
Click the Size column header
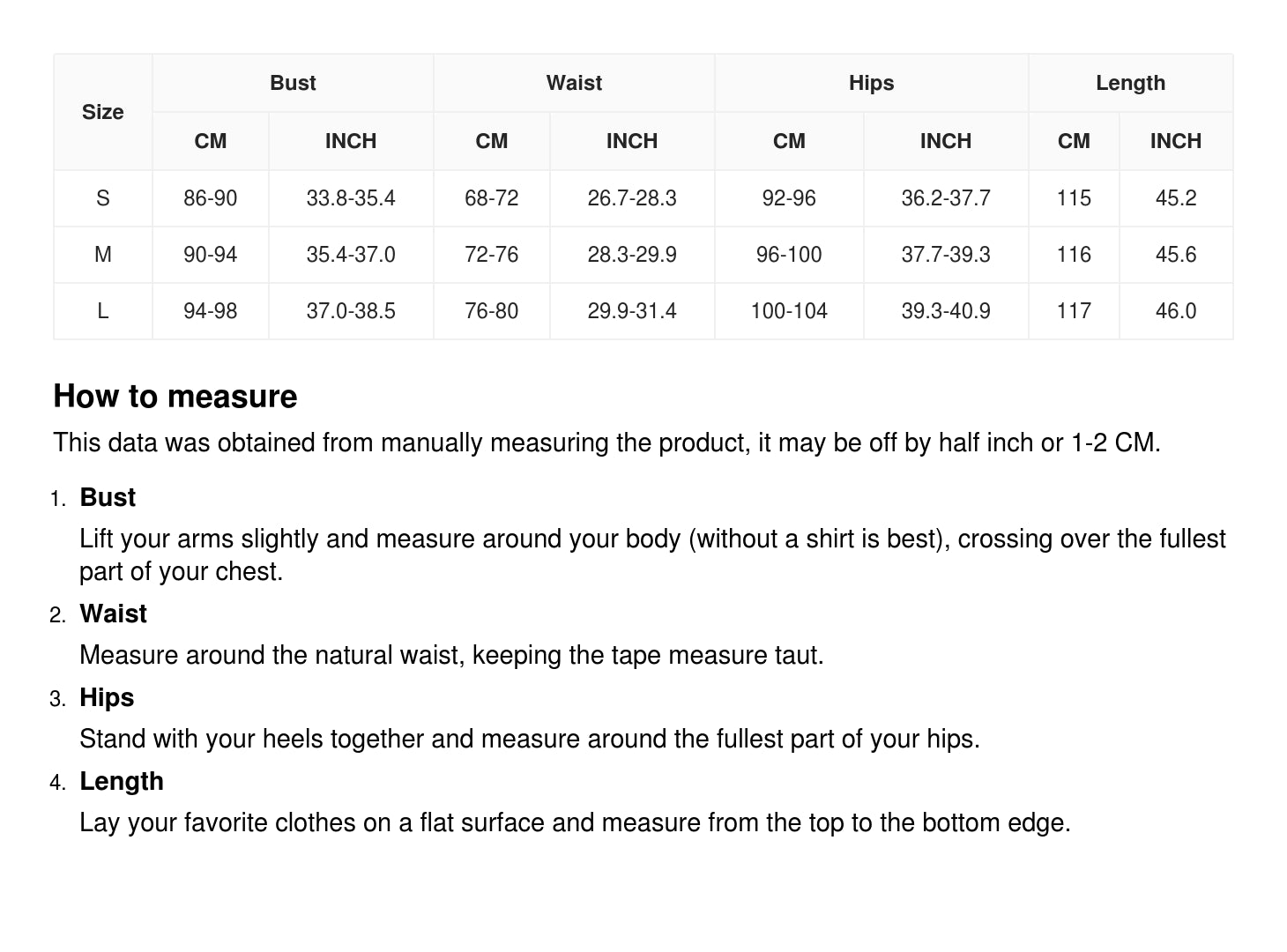pos(103,112)
